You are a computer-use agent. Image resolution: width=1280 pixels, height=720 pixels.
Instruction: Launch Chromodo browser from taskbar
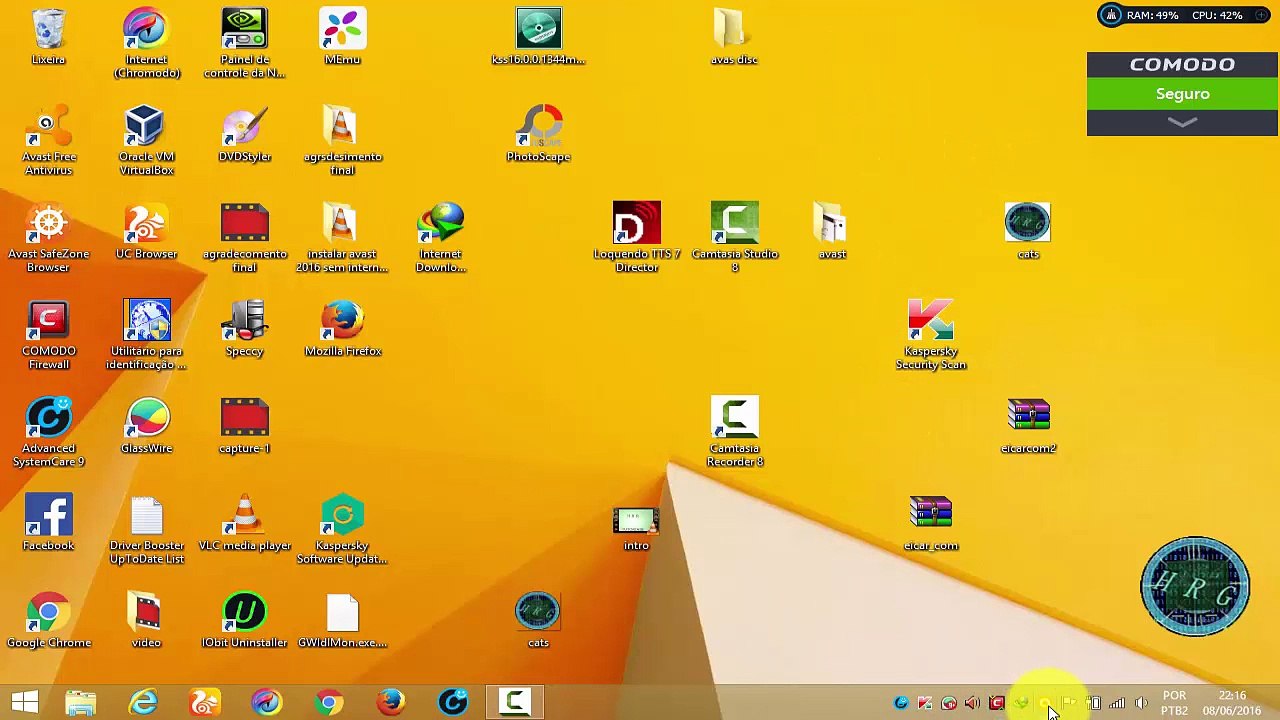pyautogui.click(x=267, y=703)
